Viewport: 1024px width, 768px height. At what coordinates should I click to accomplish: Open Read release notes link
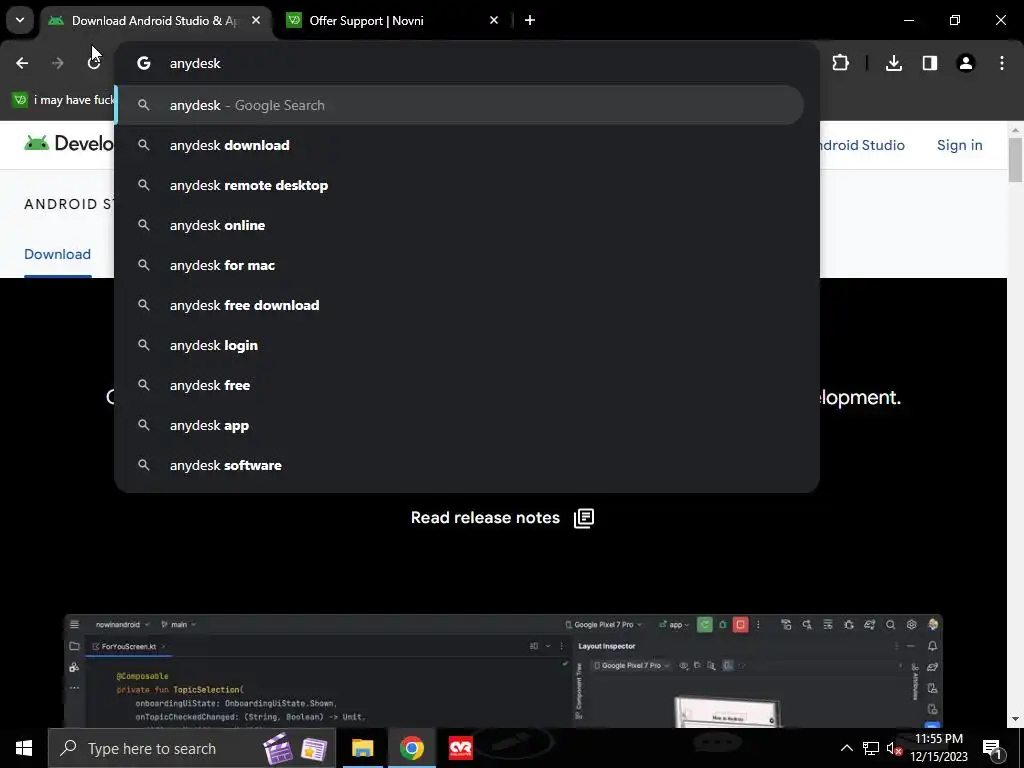click(x=485, y=517)
